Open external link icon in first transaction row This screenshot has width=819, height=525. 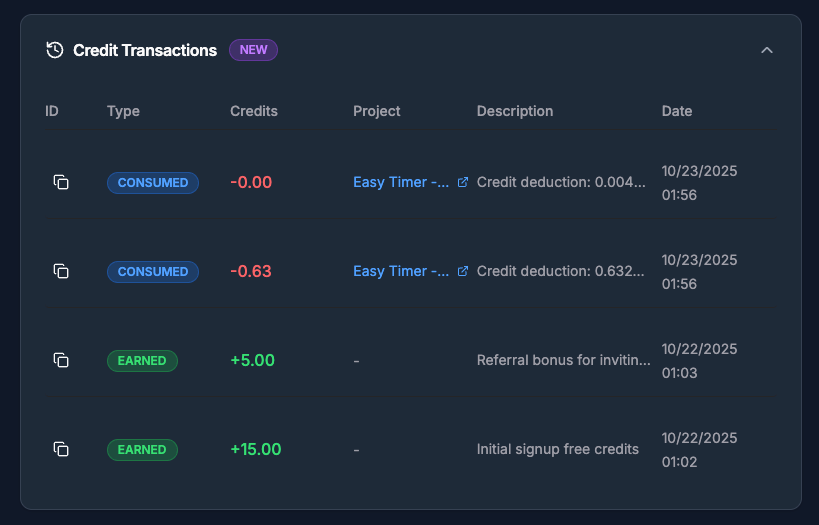pos(462,183)
